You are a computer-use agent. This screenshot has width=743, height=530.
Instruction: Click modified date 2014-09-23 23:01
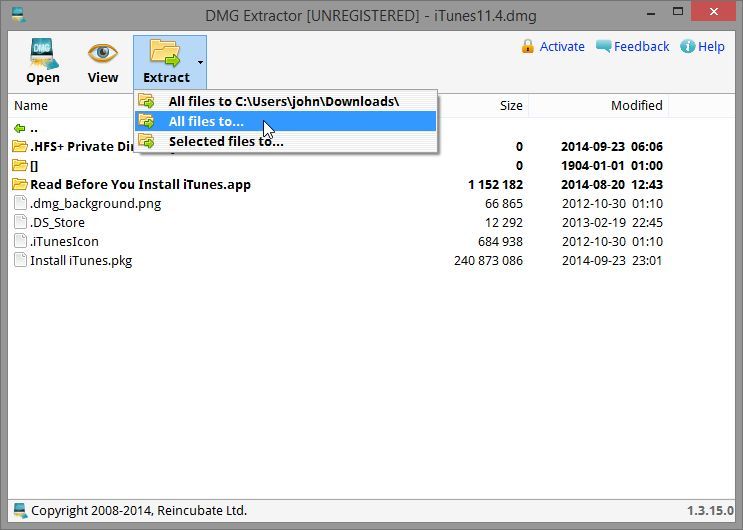click(x=612, y=260)
